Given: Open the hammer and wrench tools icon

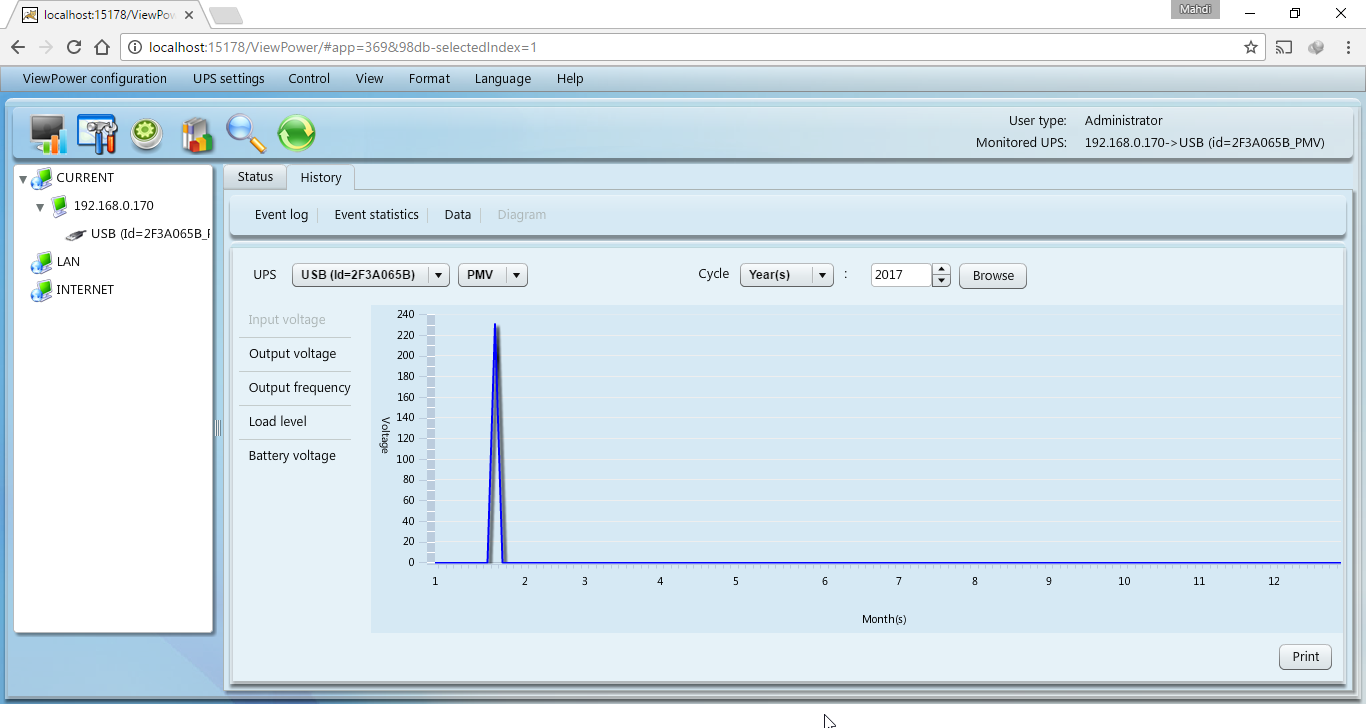Looking at the screenshot, I should click(97, 133).
